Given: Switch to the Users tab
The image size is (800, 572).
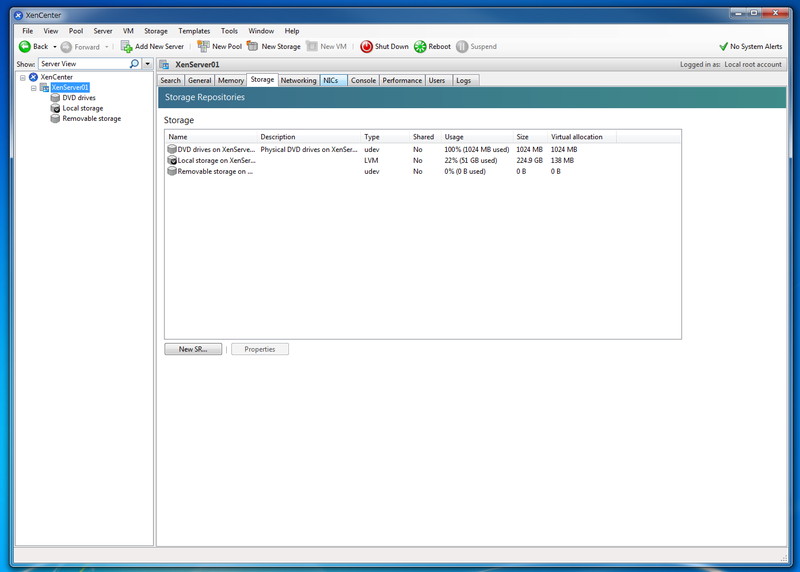Looking at the screenshot, I should click(437, 81).
